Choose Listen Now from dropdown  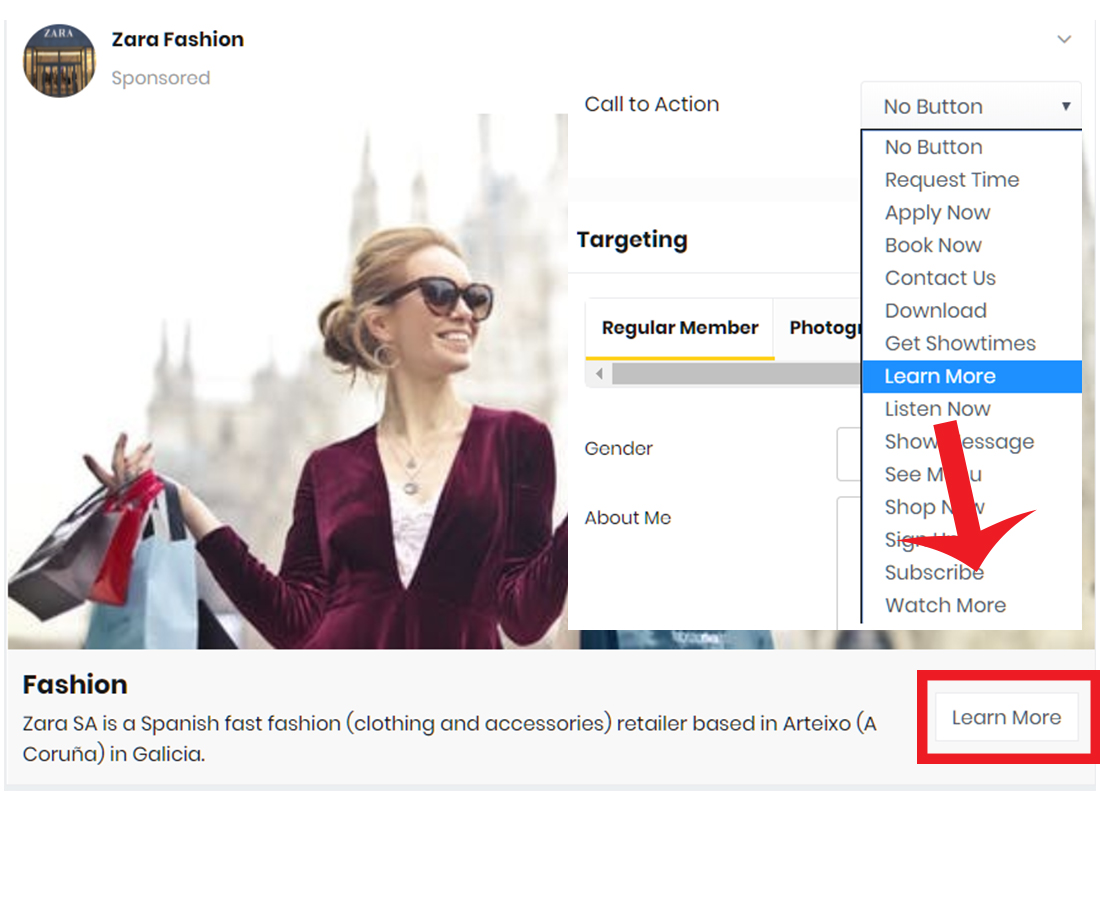coord(937,409)
